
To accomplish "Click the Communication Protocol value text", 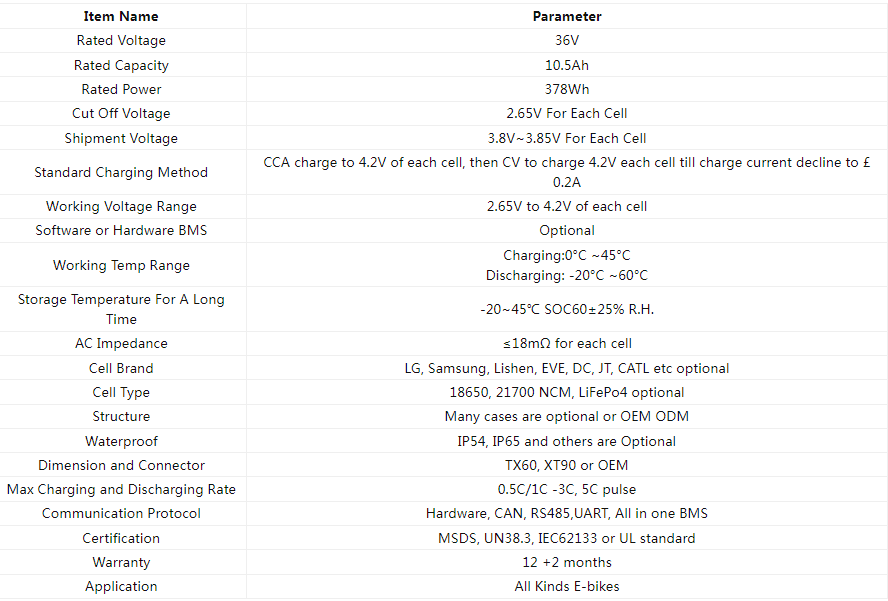I will tap(567, 514).
